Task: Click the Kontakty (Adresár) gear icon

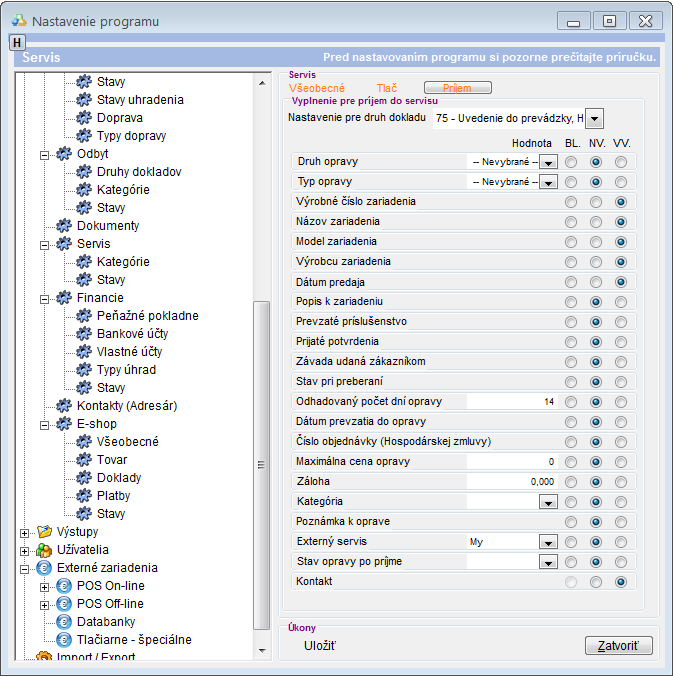Action: coord(64,406)
